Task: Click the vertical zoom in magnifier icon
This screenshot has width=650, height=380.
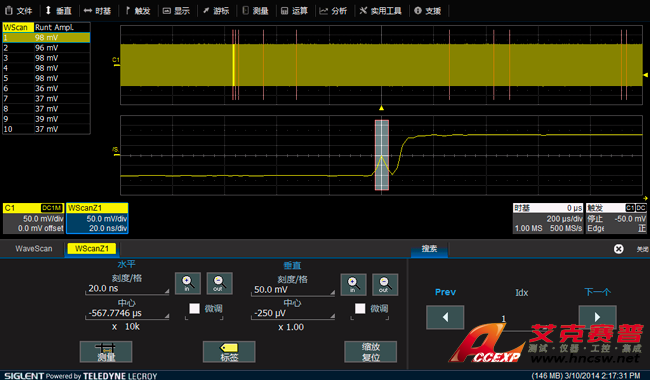Action: coord(353,285)
